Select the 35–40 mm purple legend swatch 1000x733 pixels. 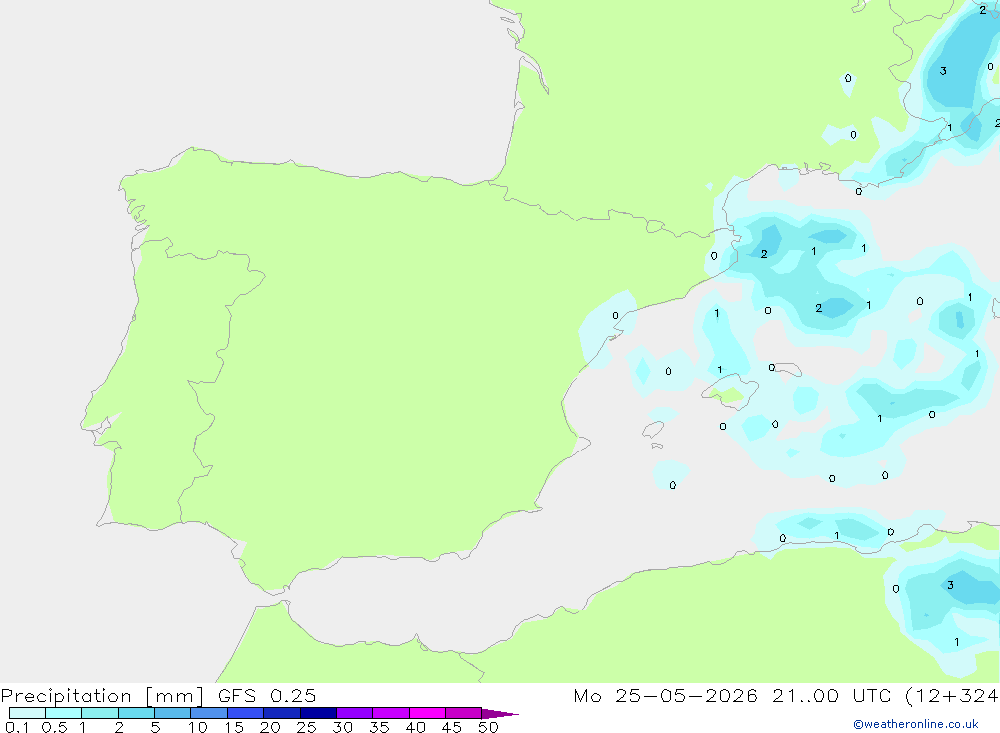391,713
